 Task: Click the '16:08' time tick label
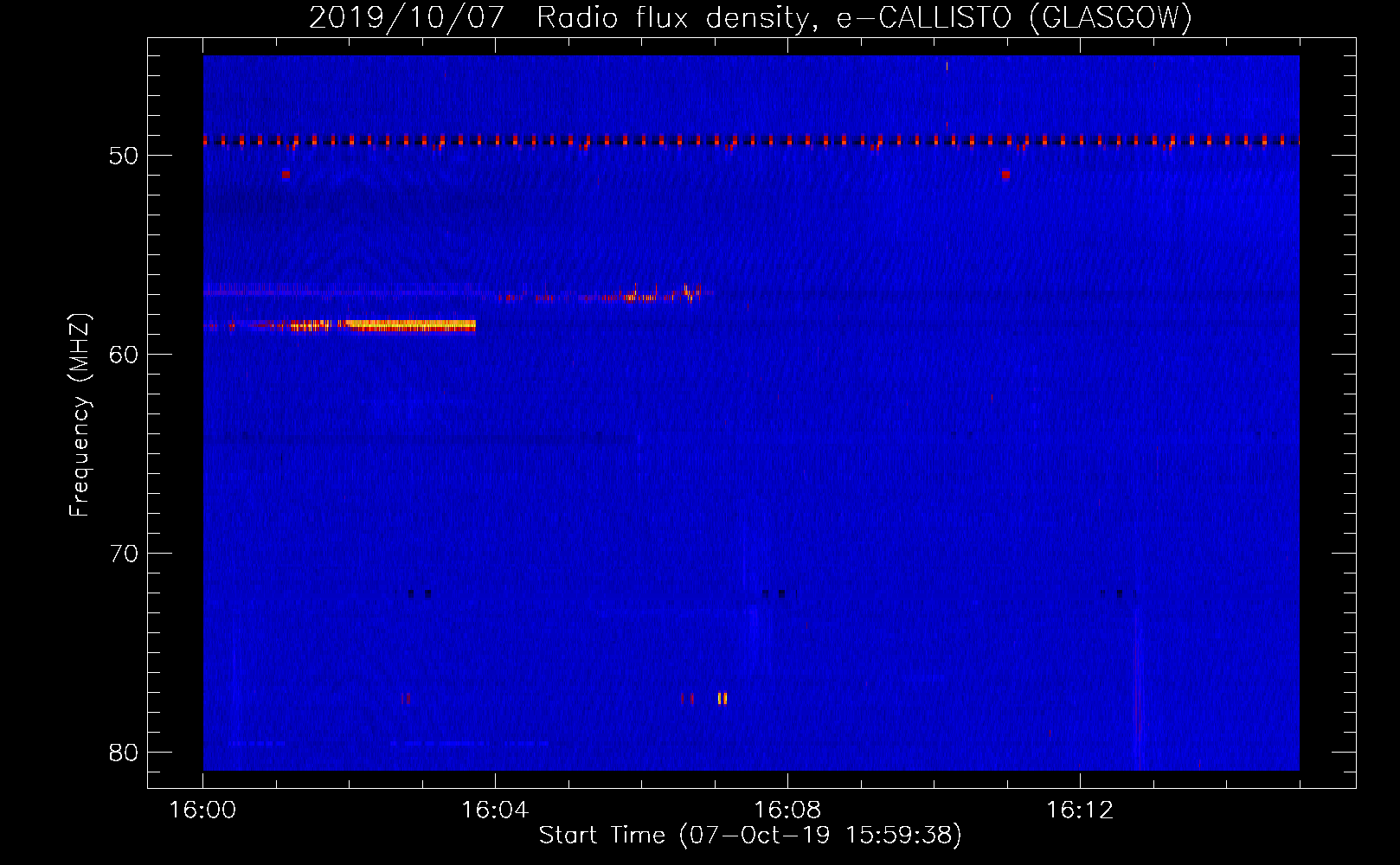[787, 811]
